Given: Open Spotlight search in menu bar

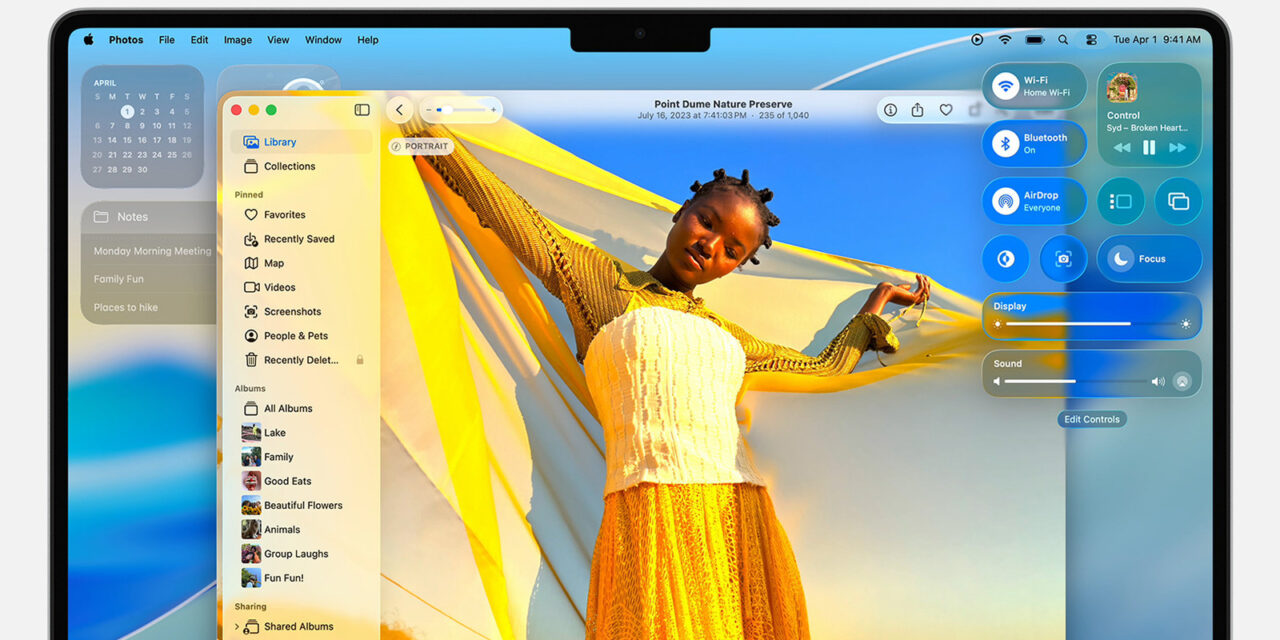Looking at the screenshot, I should pyautogui.click(x=1063, y=40).
